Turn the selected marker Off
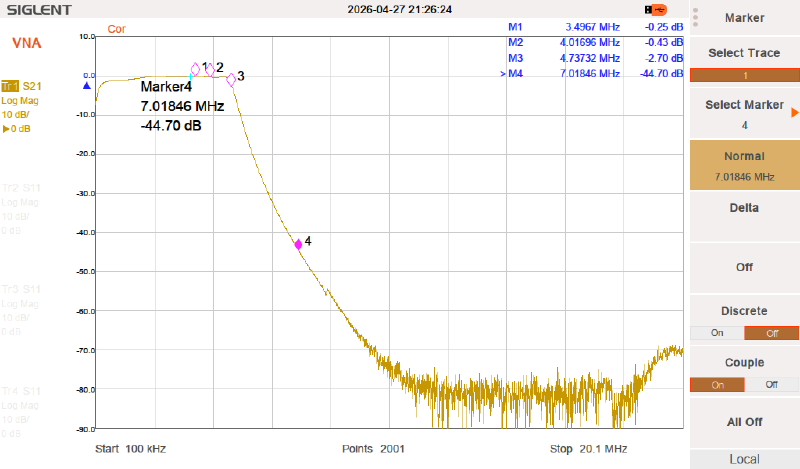The image size is (800, 469). pyautogui.click(x=744, y=267)
